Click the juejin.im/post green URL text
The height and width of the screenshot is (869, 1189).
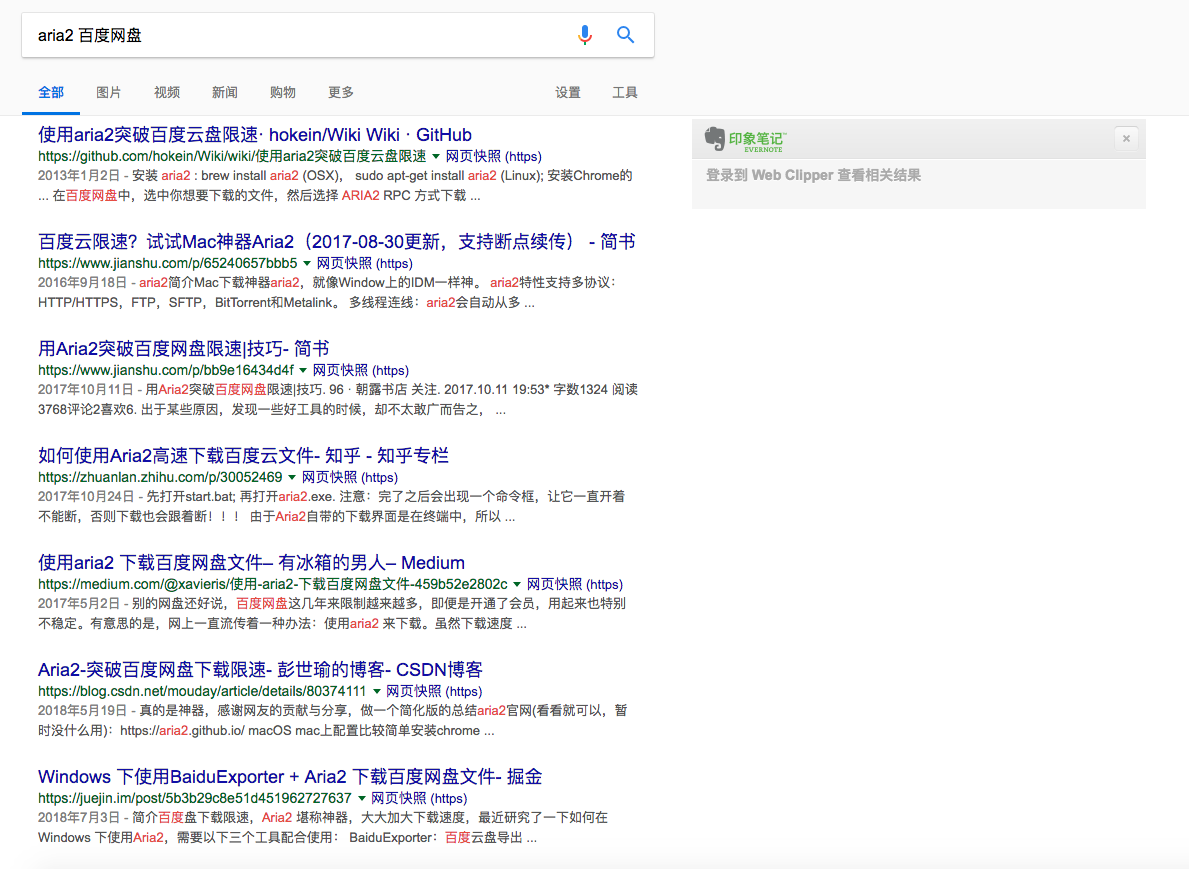pyautogui.click(x=195, y=798)
